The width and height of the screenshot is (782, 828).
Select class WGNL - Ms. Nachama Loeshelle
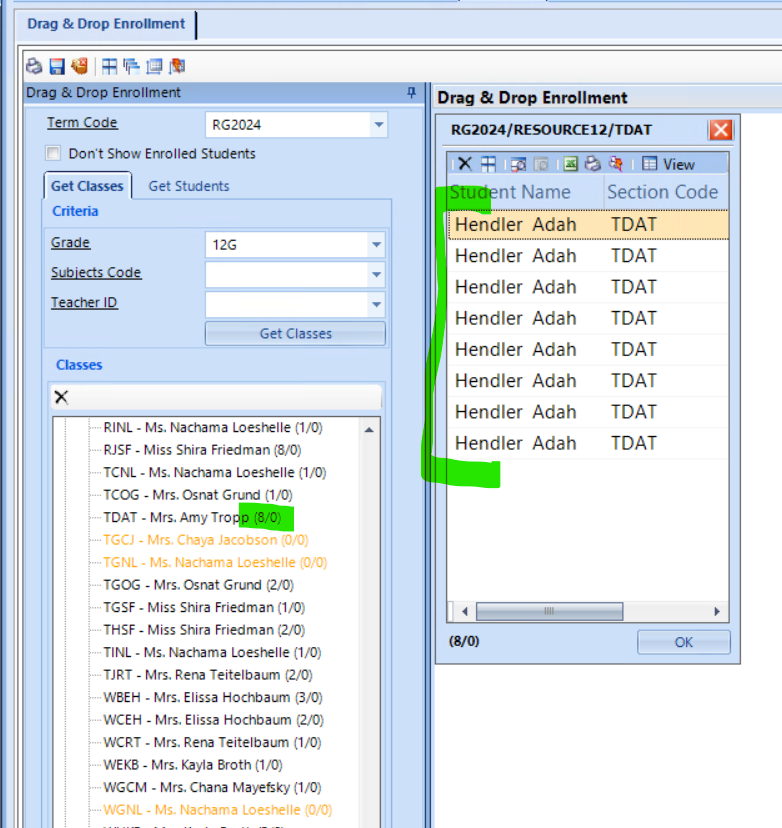click(x=218, y=810)
